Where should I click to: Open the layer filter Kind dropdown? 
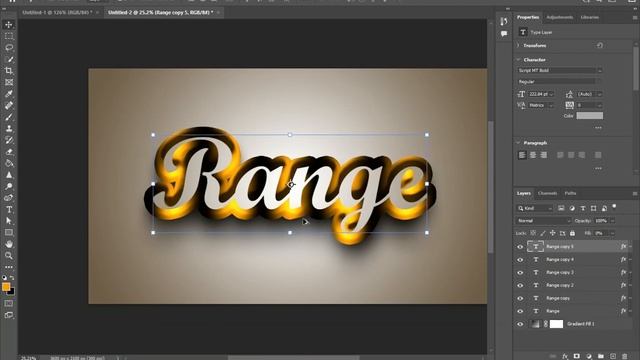[x=535, y=208]
